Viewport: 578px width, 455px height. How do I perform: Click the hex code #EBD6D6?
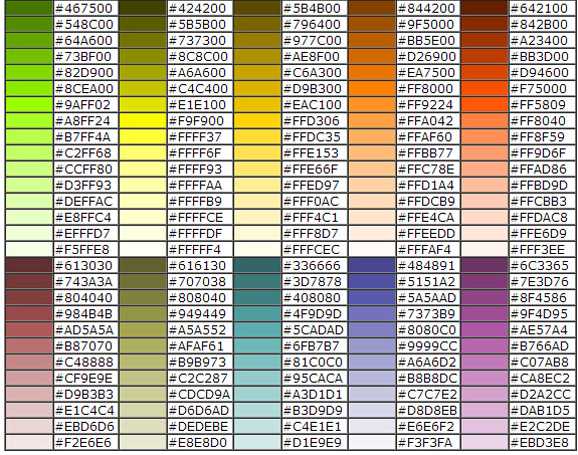(x=85, y=427)
